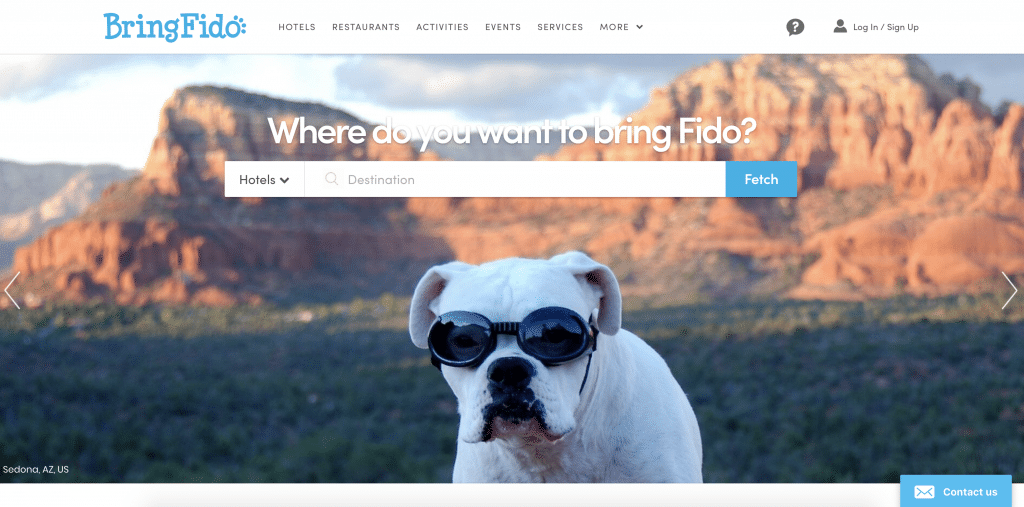This screenshot has height=507, width=1024.
Task: Advance to next slide with right arrow
Action: click(x=1009, y=290)
